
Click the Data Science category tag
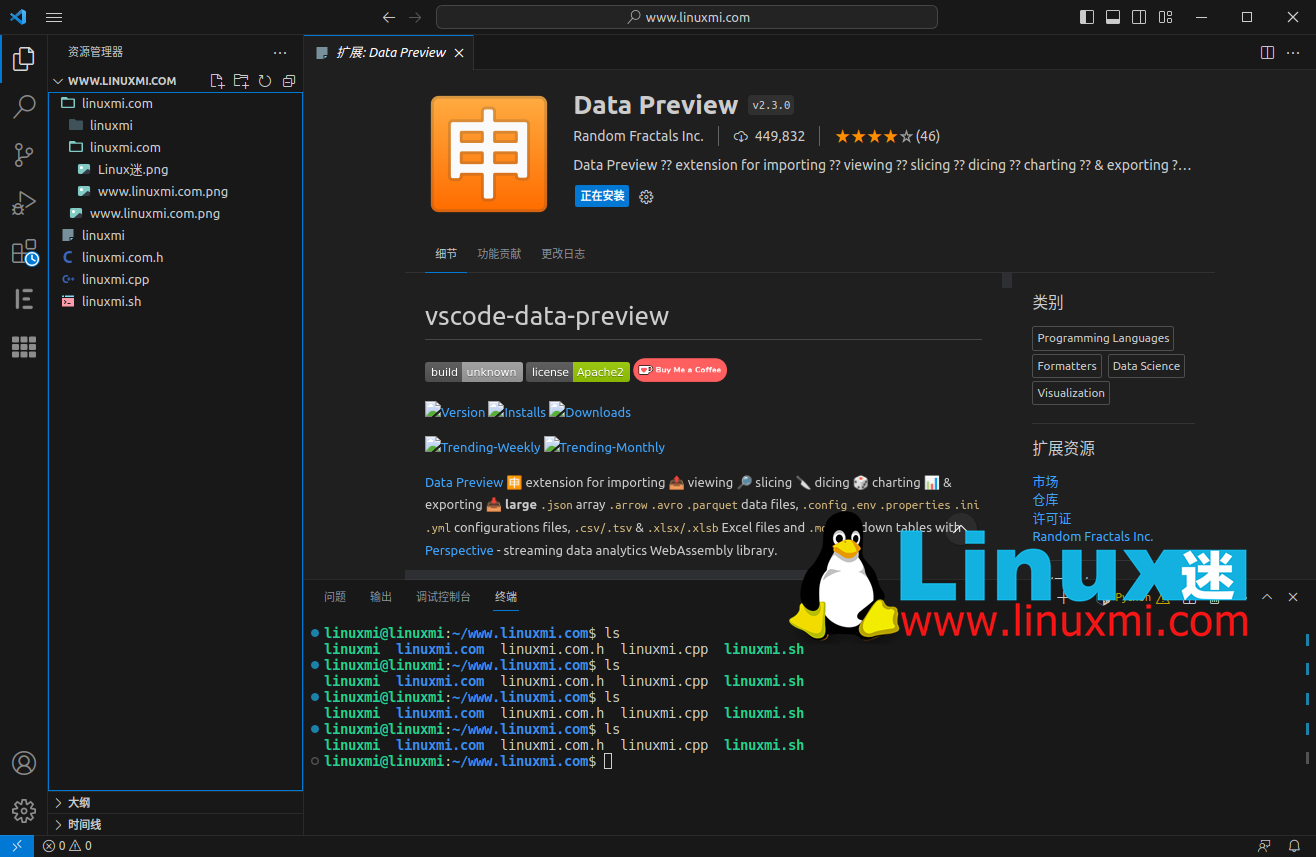(1146, 366)
